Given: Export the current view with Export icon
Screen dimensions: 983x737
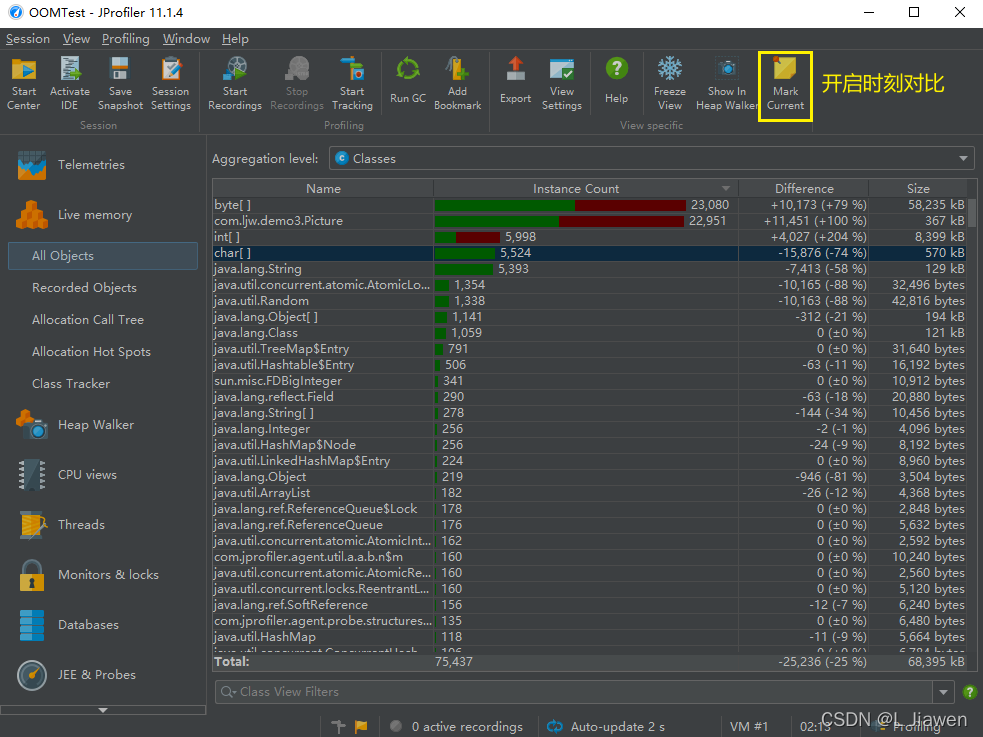Looking at the screenshot, I should click(x=515, y=80).
